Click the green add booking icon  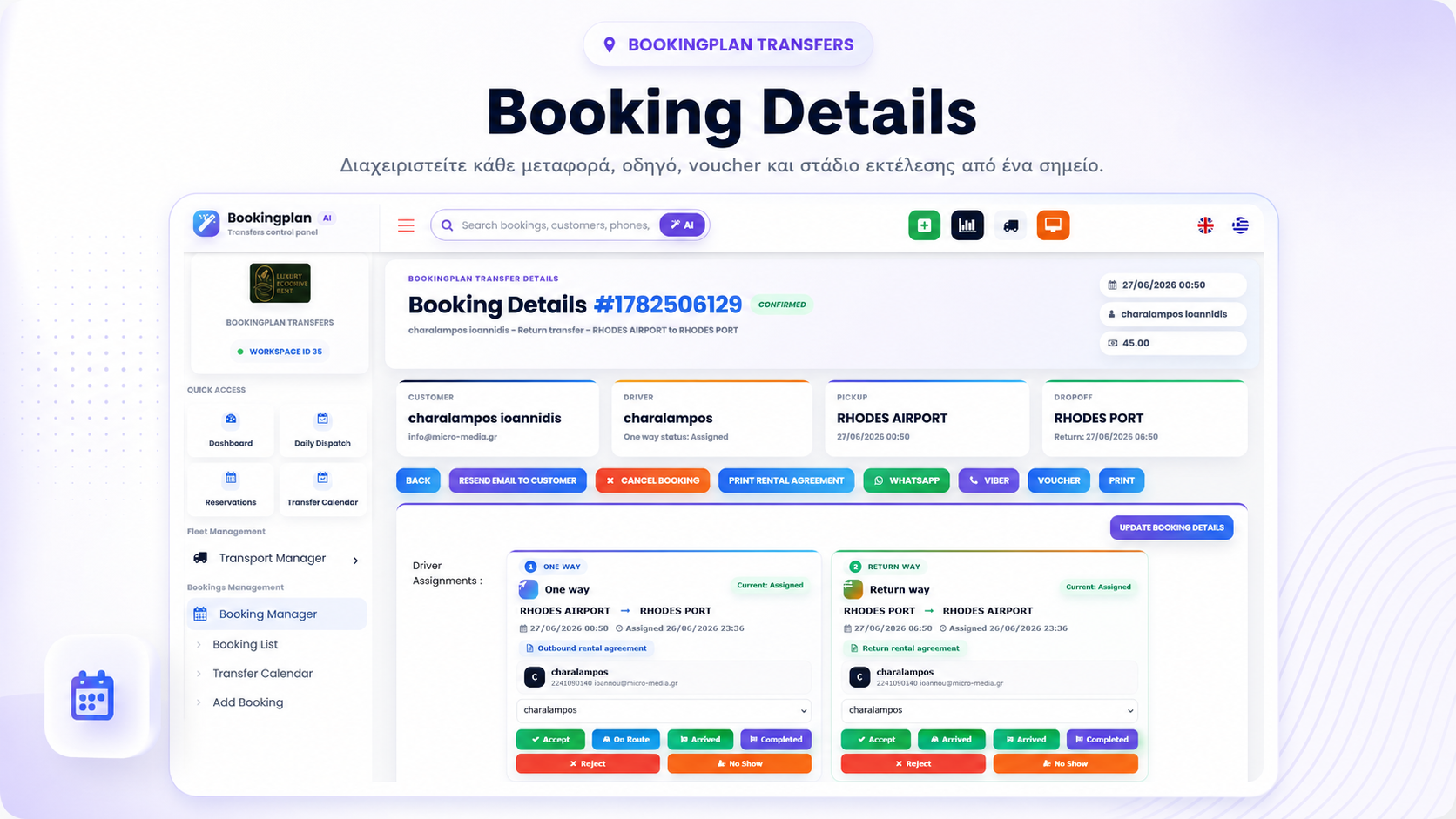coord(924,225)
